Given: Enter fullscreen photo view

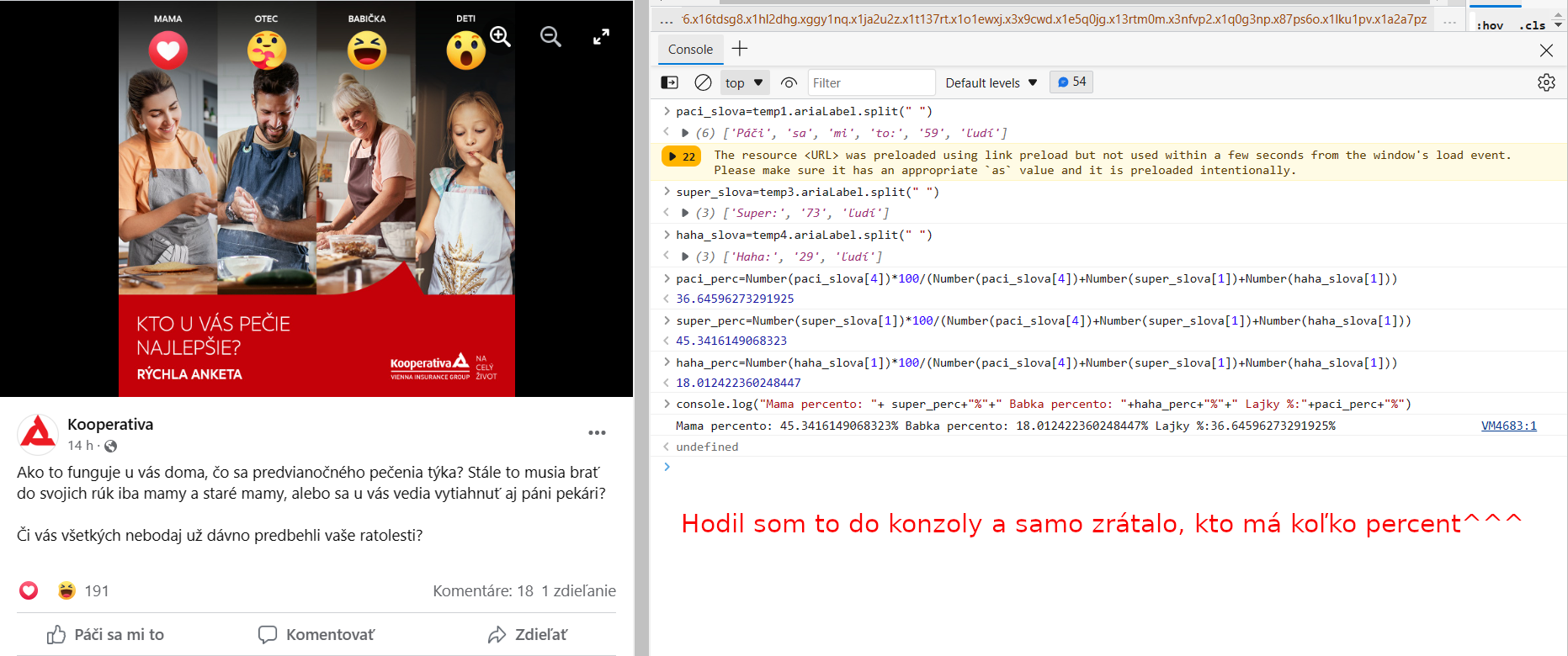Looking at the screenshot, I should coord(601,37).
